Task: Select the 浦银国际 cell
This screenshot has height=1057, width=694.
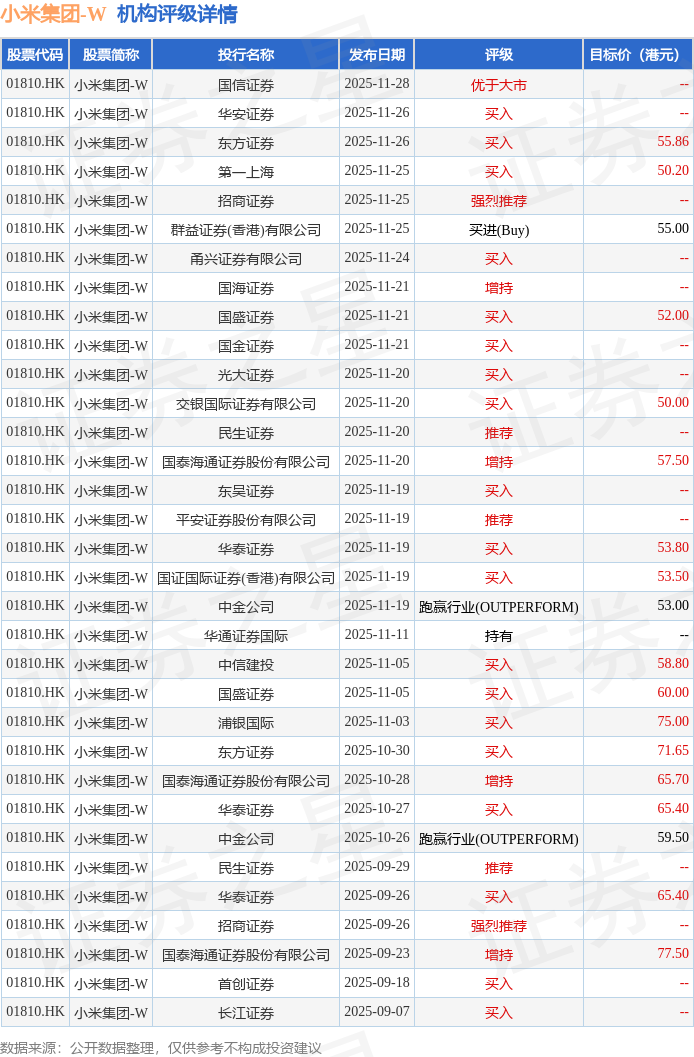Action: (x=246, y=723)
